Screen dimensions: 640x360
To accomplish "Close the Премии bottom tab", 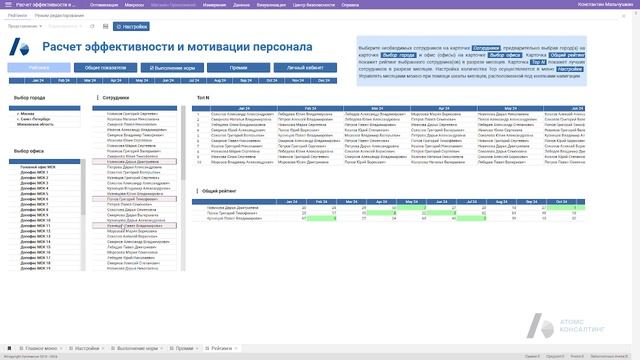I will pyautogui.click(x=197, y=348).
